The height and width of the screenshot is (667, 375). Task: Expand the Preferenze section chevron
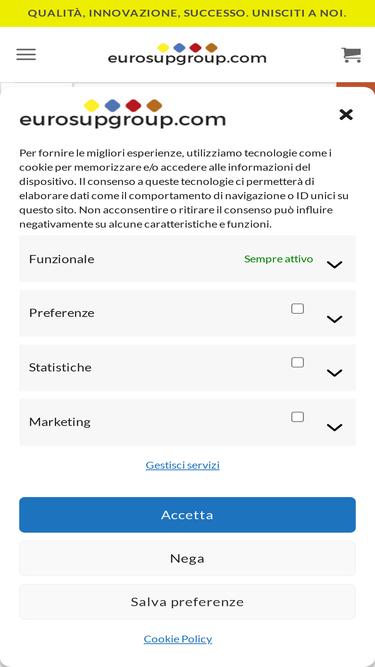click(x=335, y=319)
